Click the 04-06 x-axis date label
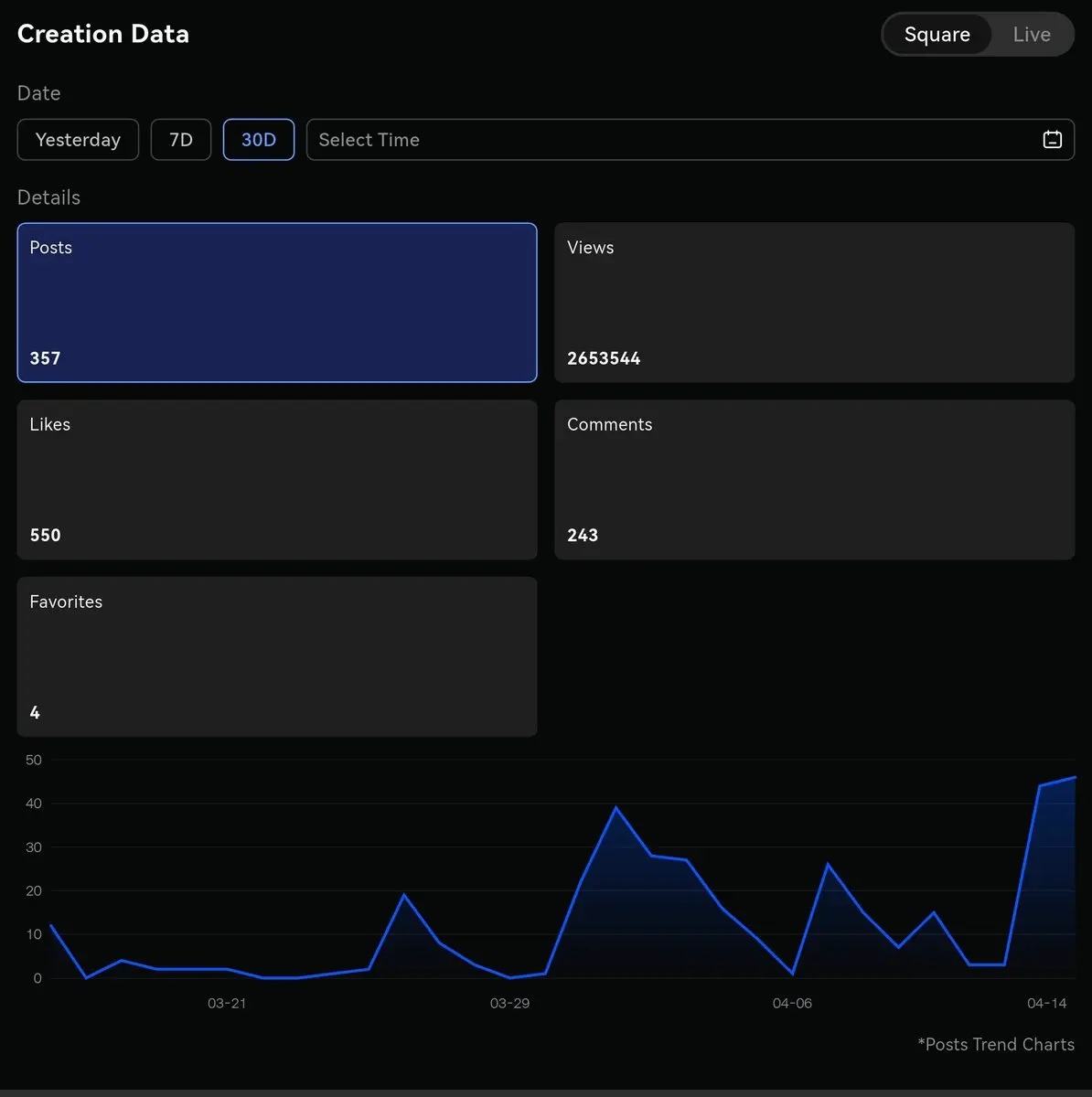 (x=792, y=1003)
